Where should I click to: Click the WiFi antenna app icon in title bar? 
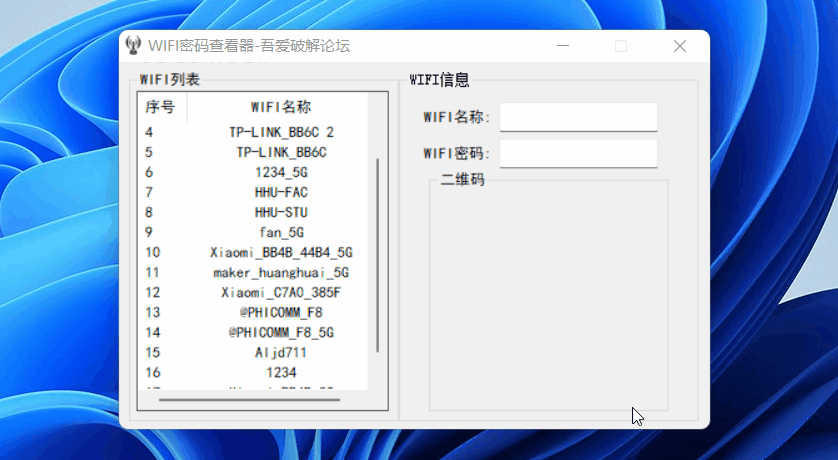tap(133, 45)
